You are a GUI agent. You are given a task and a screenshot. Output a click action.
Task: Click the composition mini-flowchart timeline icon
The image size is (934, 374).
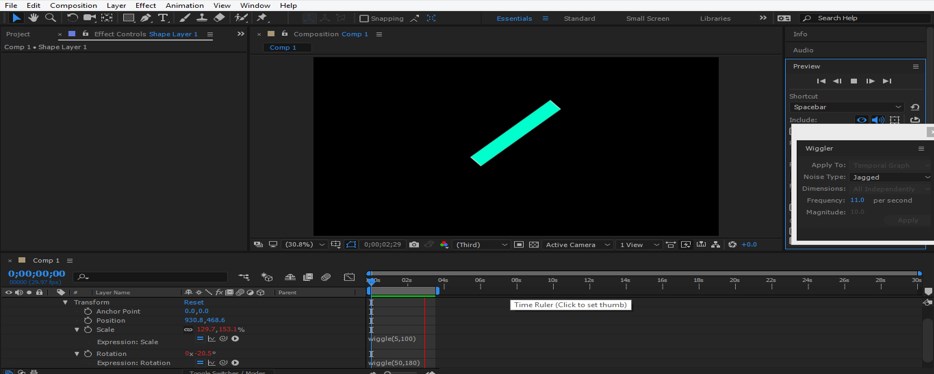(244, 277)
